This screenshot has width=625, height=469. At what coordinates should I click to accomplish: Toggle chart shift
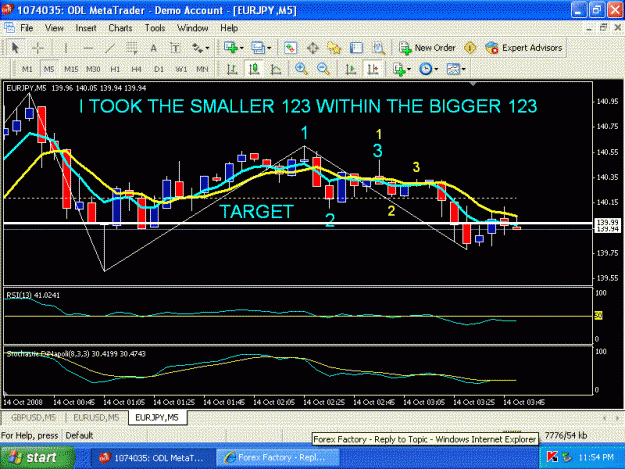click(373, 69)
